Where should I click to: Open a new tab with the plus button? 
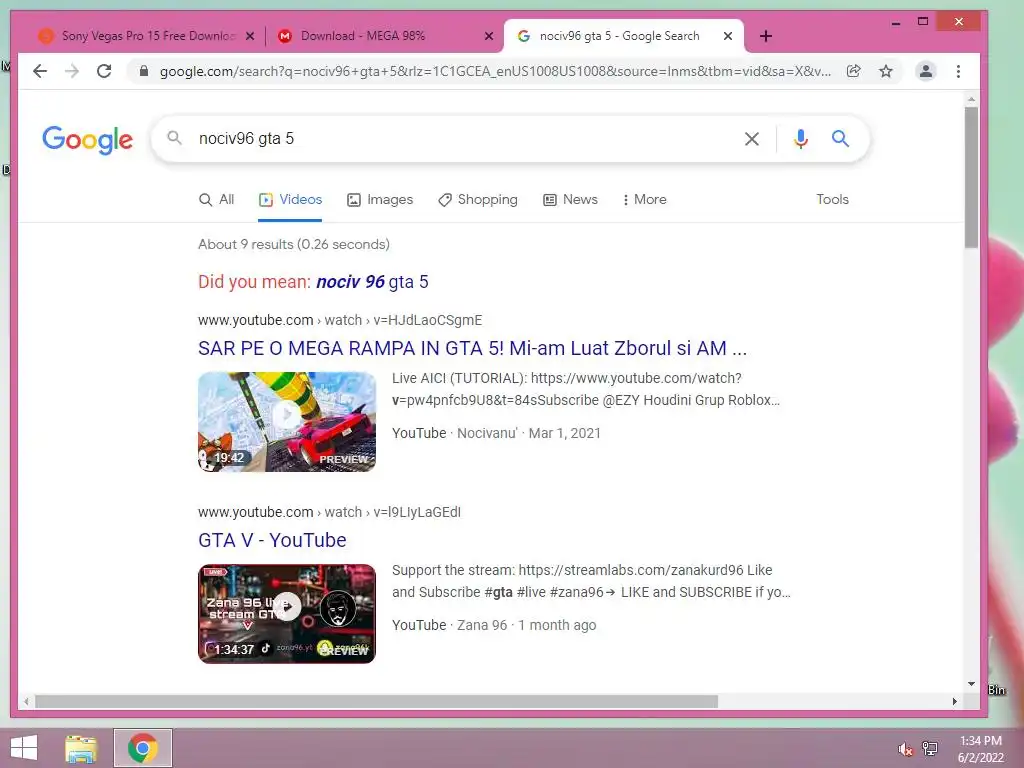(x=766, y=36)
